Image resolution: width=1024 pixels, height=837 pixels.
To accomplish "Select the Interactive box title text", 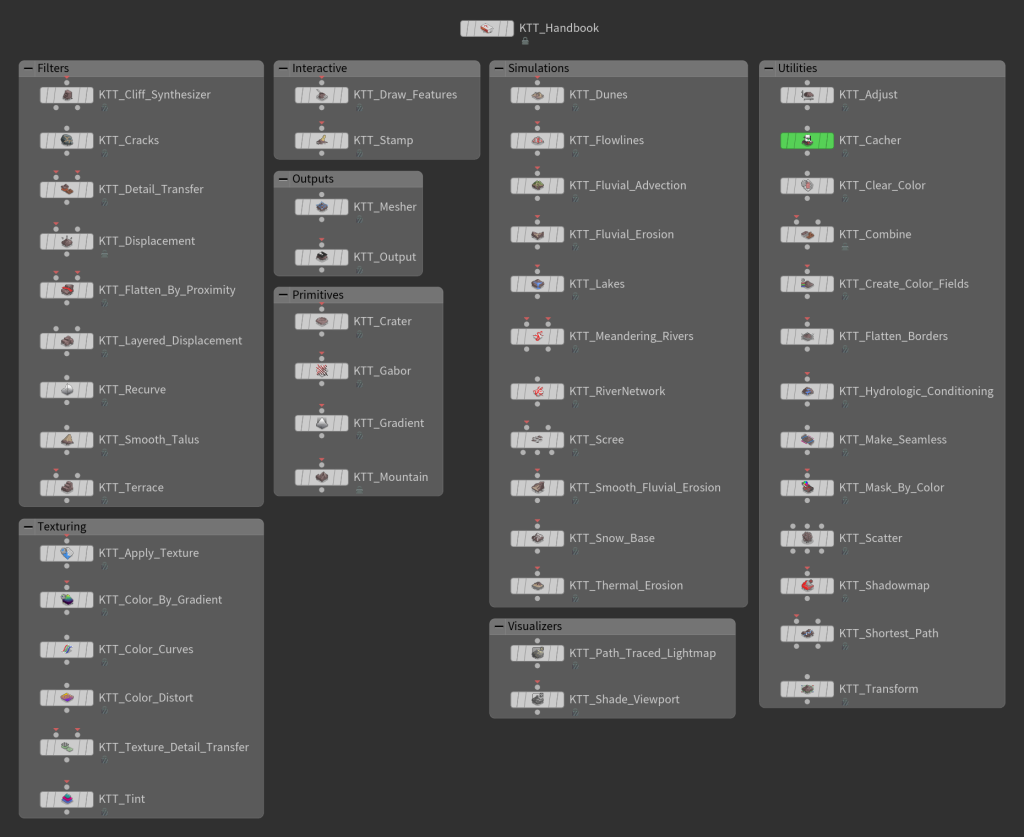I will (319, 69).
